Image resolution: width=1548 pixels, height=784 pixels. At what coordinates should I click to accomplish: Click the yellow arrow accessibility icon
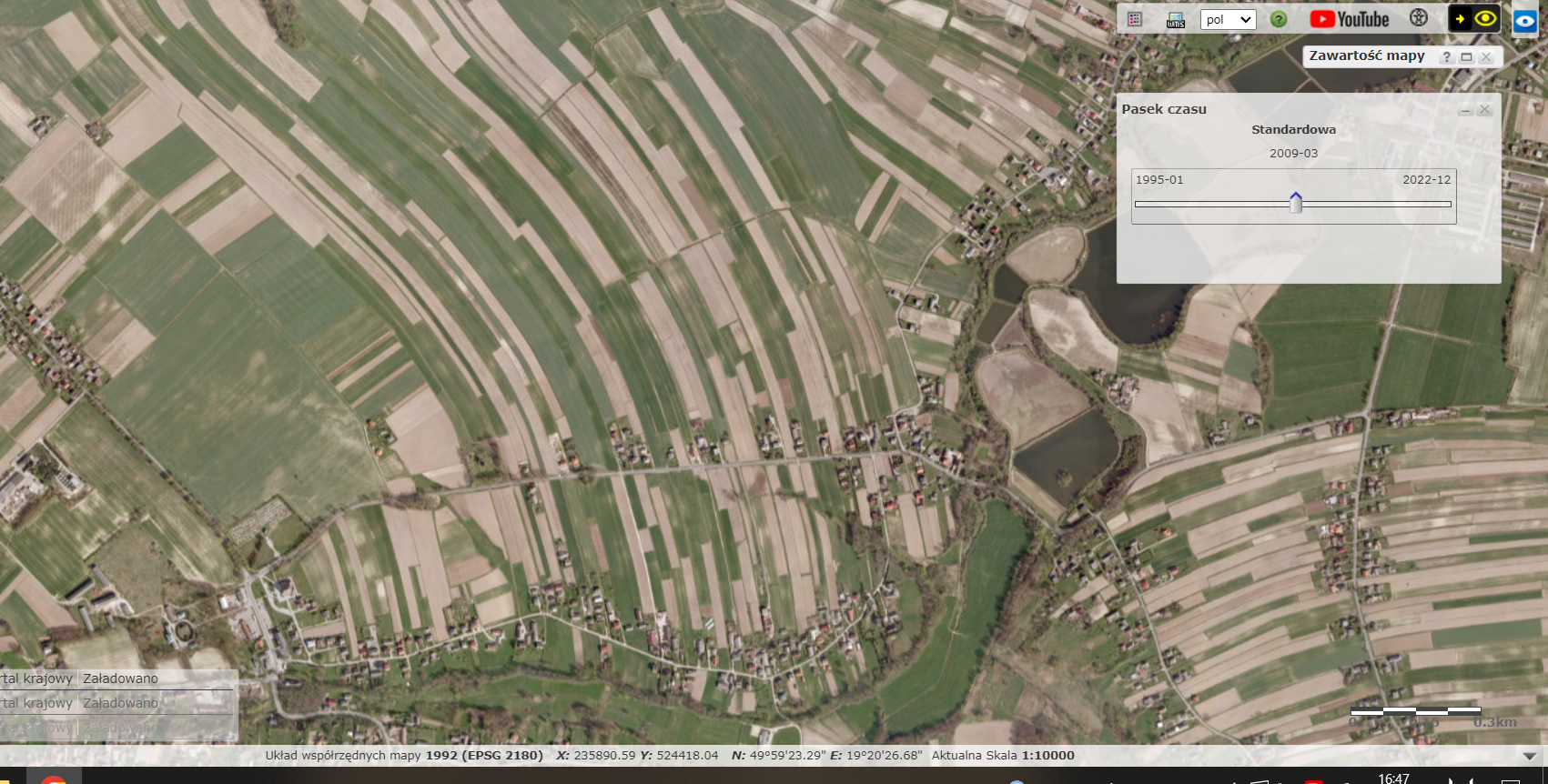click(1460, 19)
